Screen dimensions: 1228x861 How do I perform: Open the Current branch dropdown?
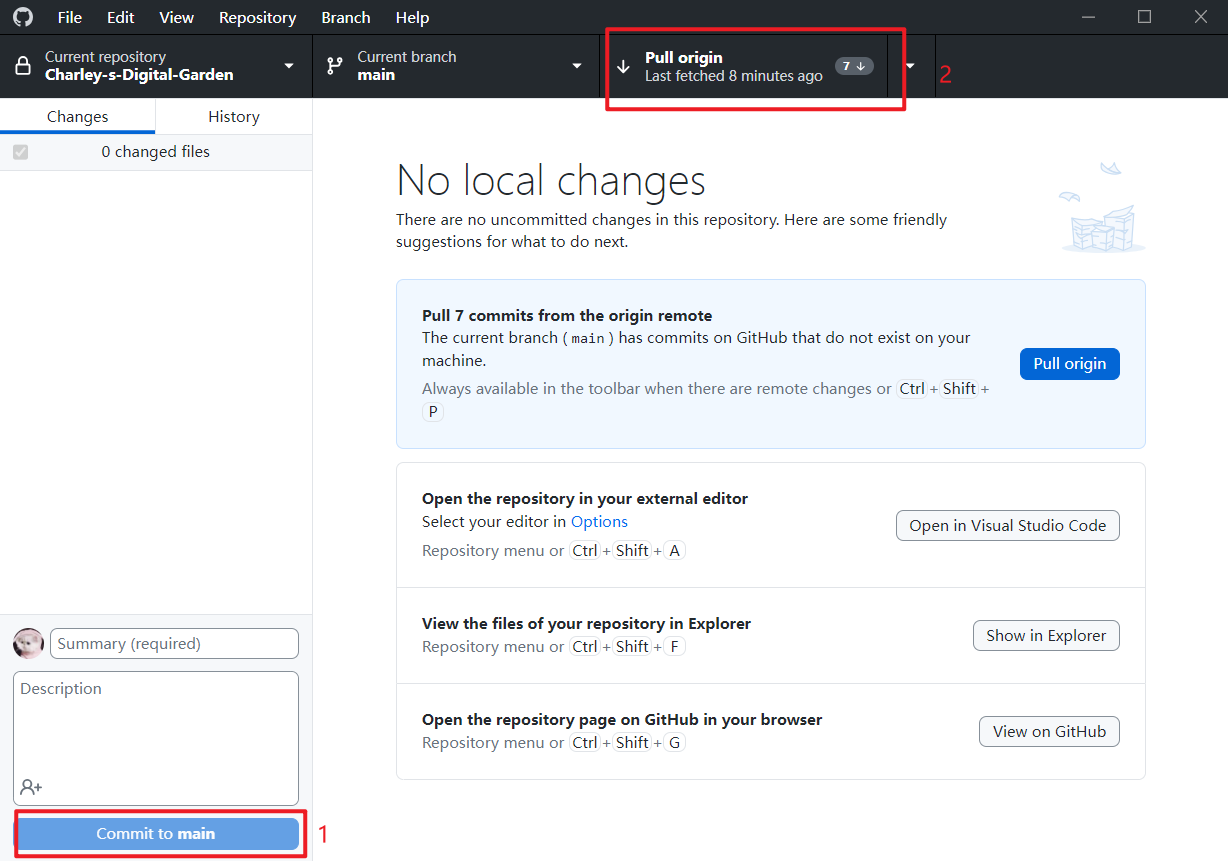click(x=576, y=66)
